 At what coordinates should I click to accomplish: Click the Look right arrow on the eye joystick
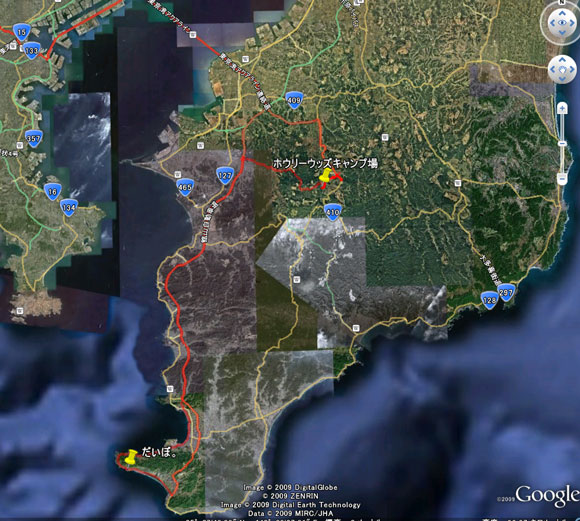coord(572,23)
